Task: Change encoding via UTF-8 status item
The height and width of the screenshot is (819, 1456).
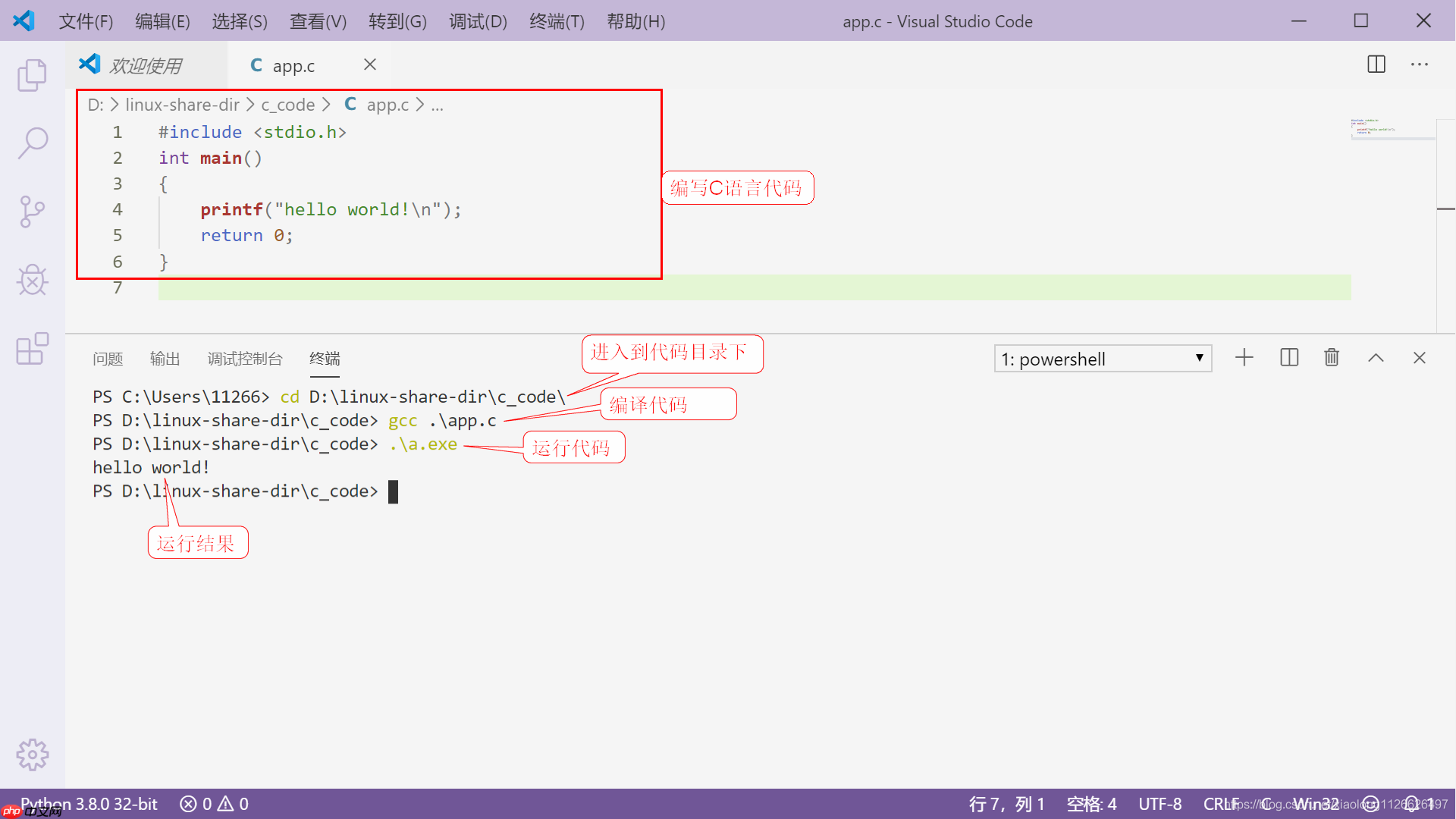Action: (1159, 804)
